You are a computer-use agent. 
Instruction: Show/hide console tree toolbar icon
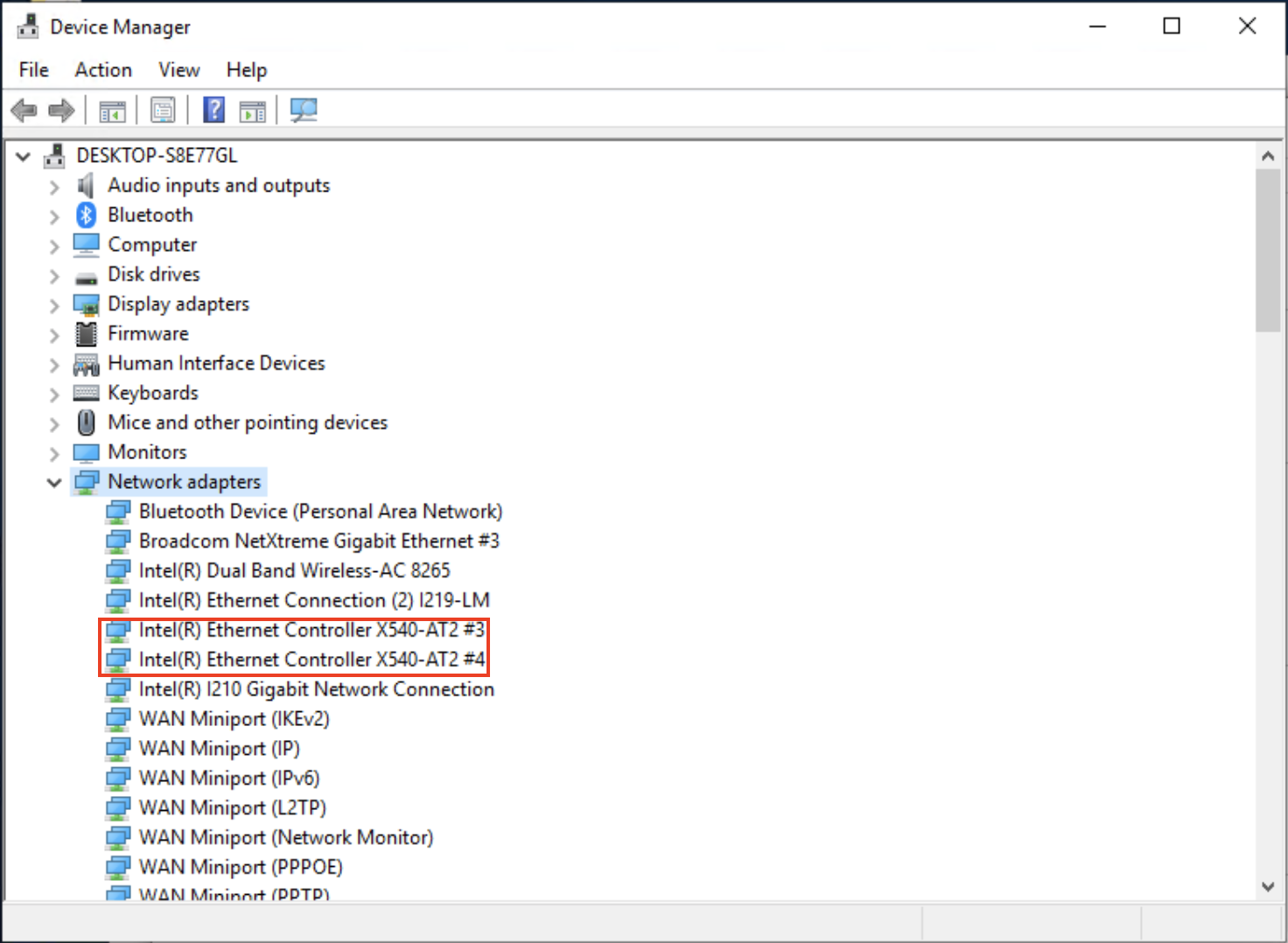(113, 111)
